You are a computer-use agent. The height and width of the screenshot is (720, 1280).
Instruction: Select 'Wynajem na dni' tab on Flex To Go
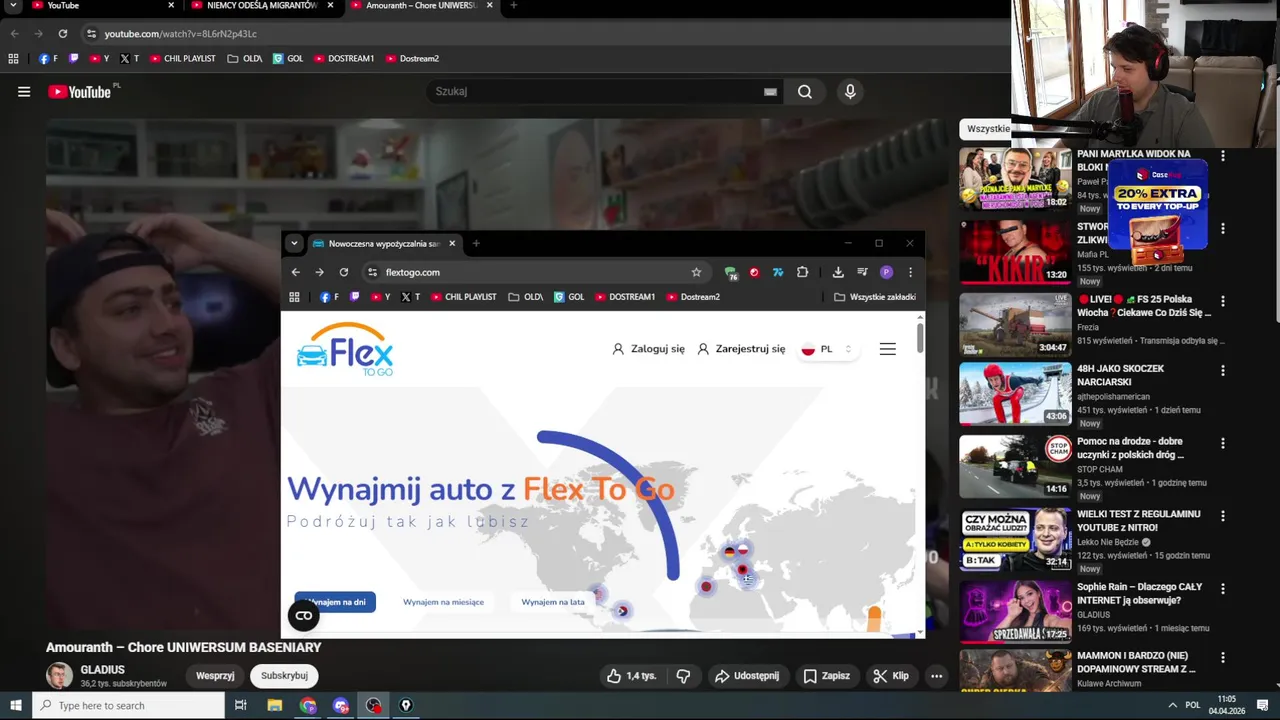point(335,602)
